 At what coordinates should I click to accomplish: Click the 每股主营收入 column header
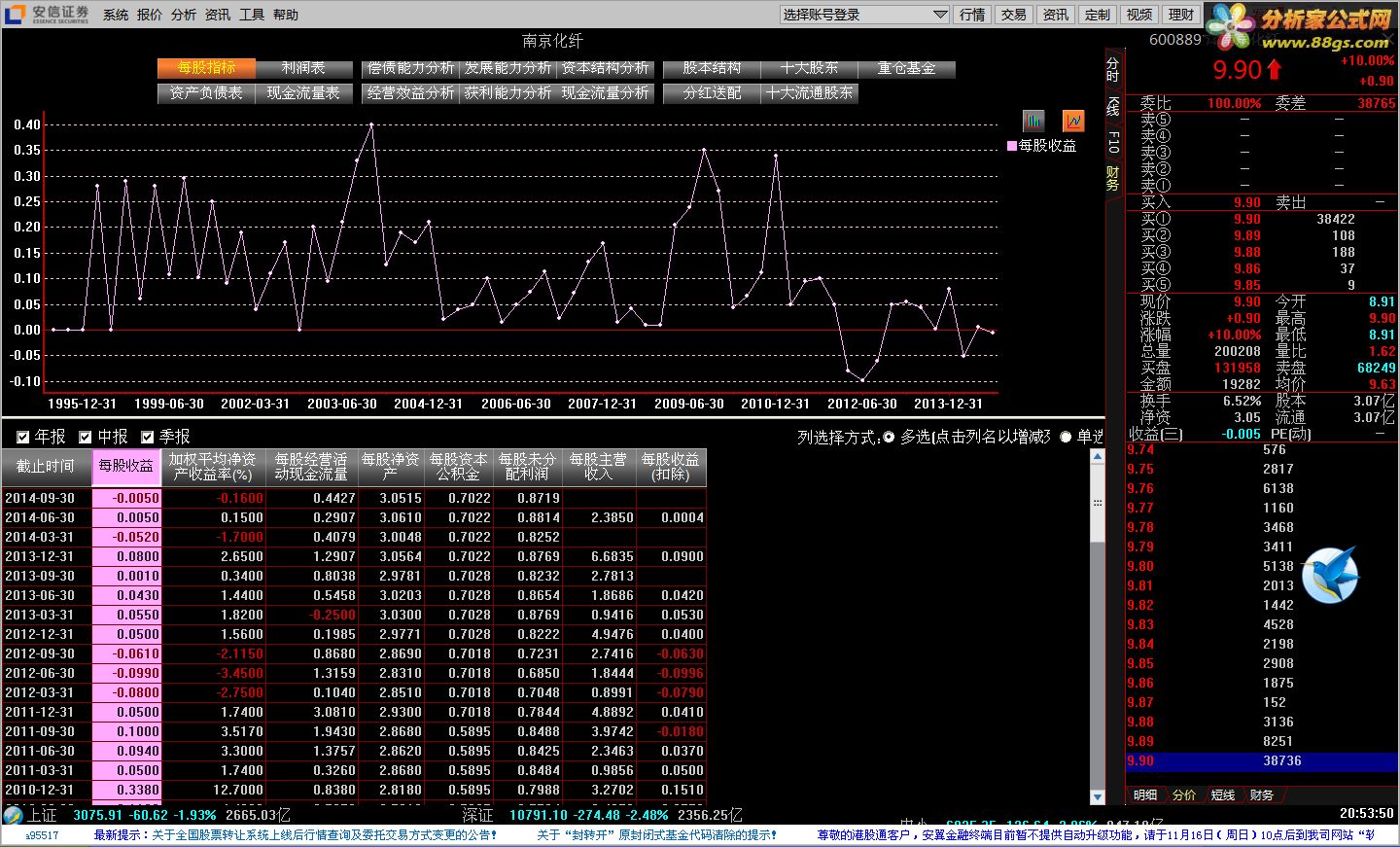coord(599,467)
